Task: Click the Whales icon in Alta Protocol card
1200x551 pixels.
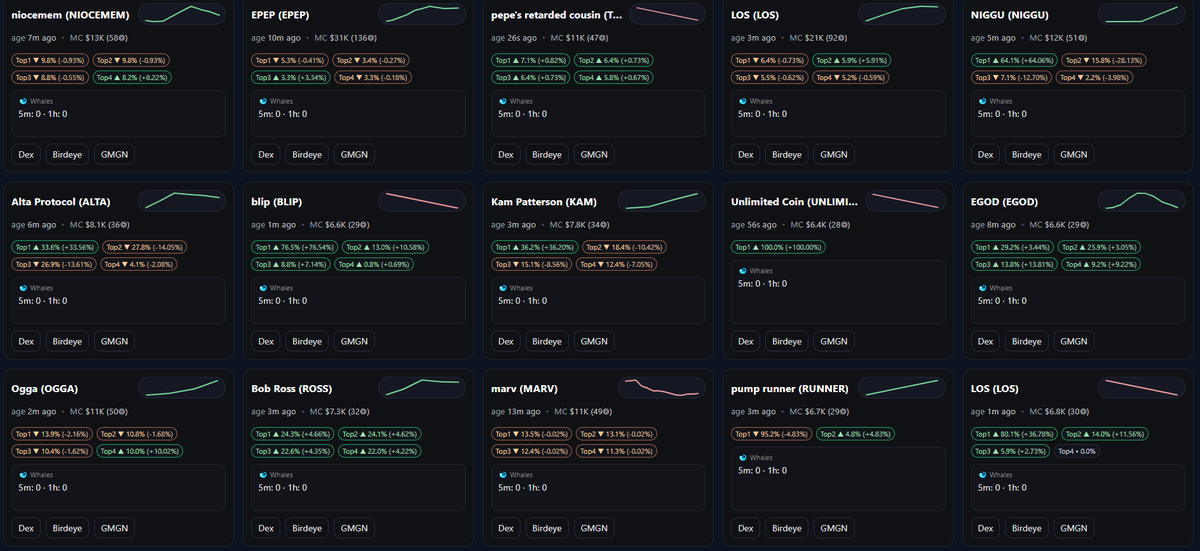Action: pos(23,288)
